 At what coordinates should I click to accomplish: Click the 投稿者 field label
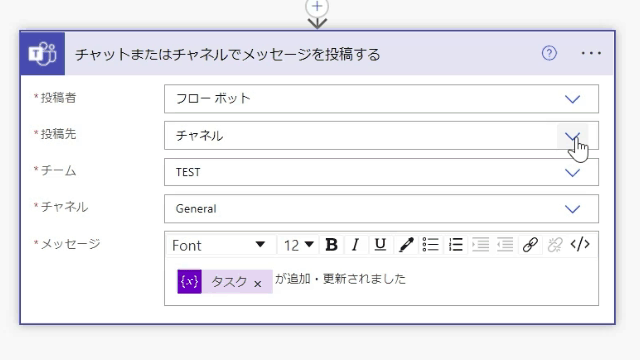click(x=58, y=98)
